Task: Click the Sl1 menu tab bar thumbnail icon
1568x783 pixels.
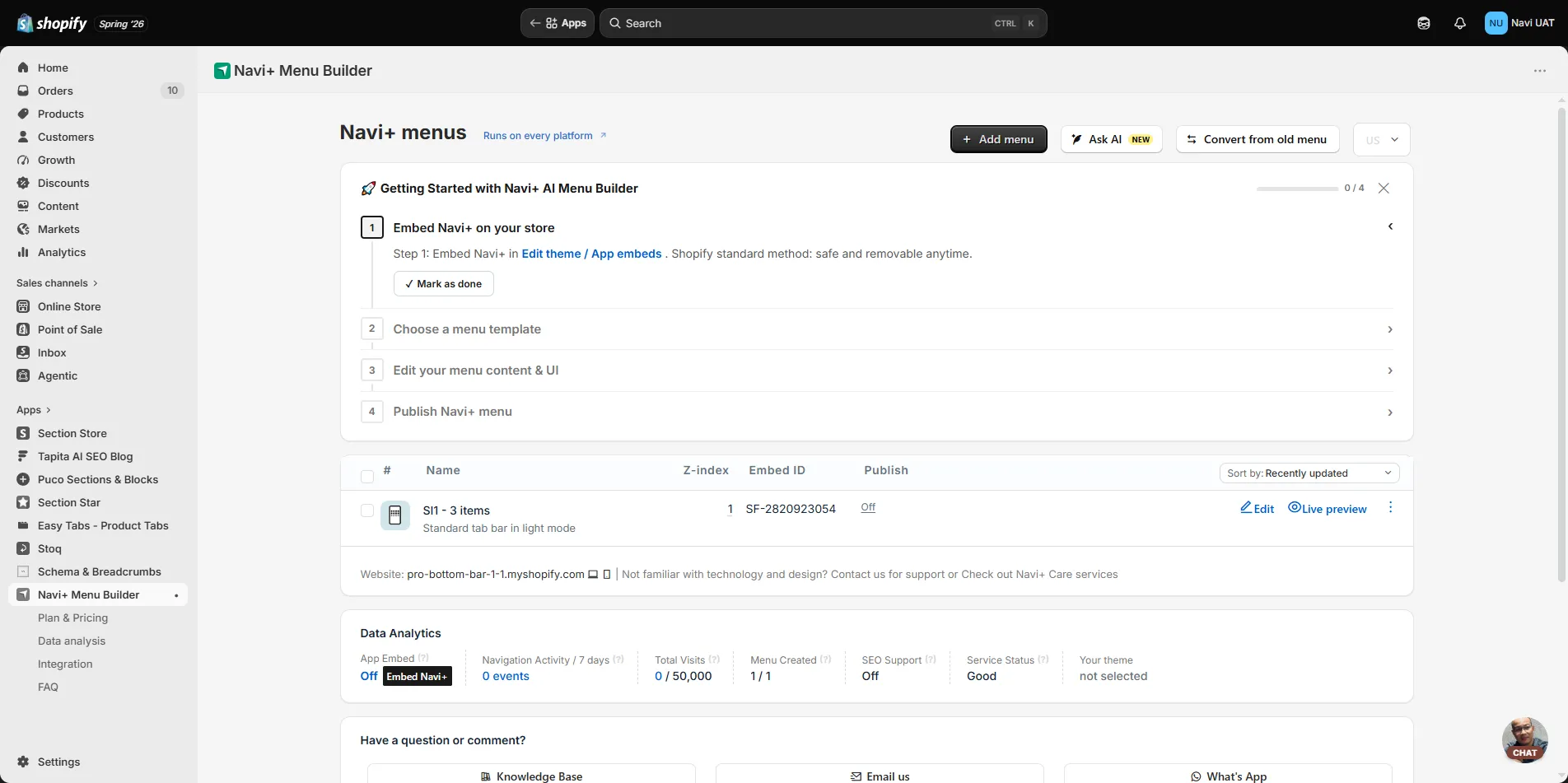Action: [x=394, y=515]
